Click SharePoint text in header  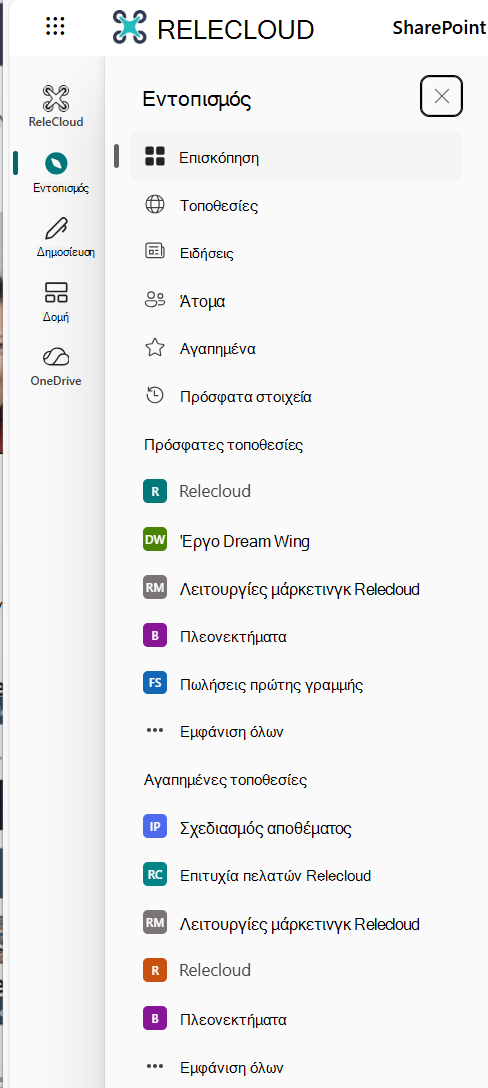pos(439,28)
